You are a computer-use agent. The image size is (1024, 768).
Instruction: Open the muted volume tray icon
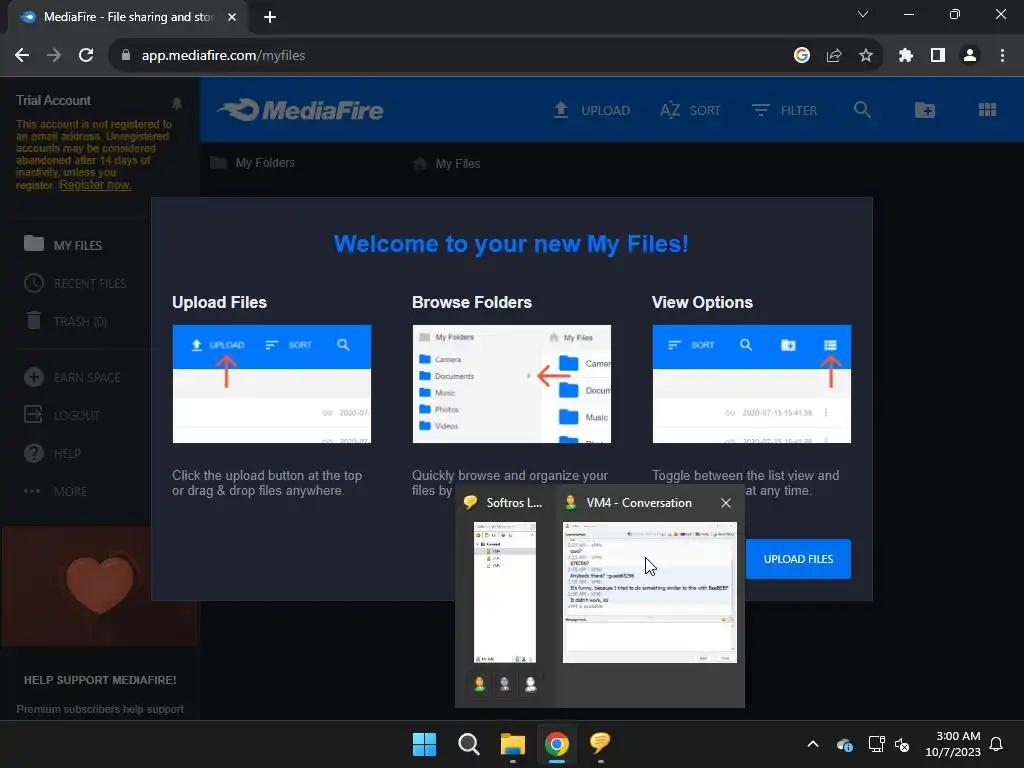pyautogui.click(x=902, y=744)
